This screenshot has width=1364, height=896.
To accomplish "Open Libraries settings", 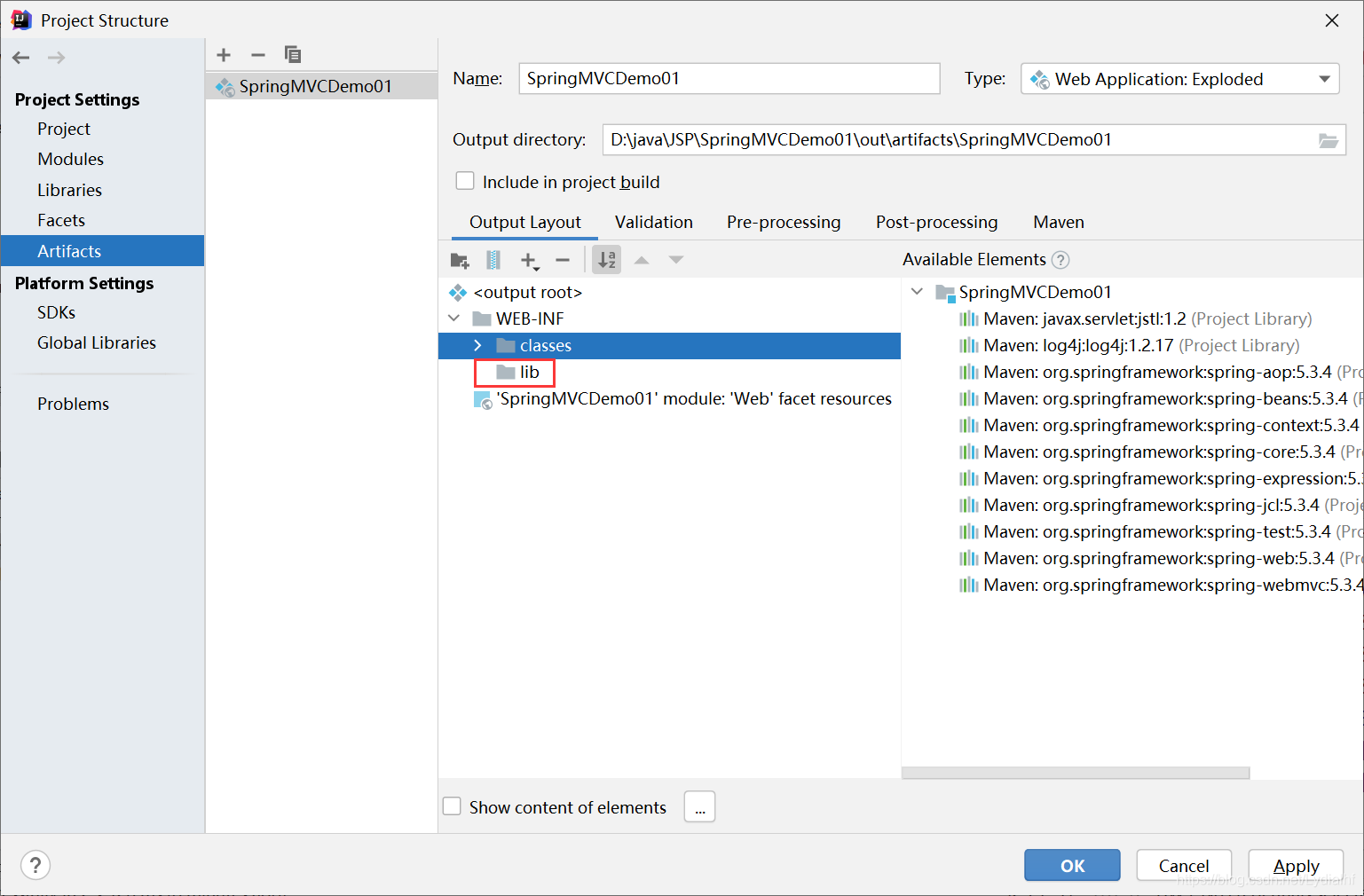I will tap(69, 190).
